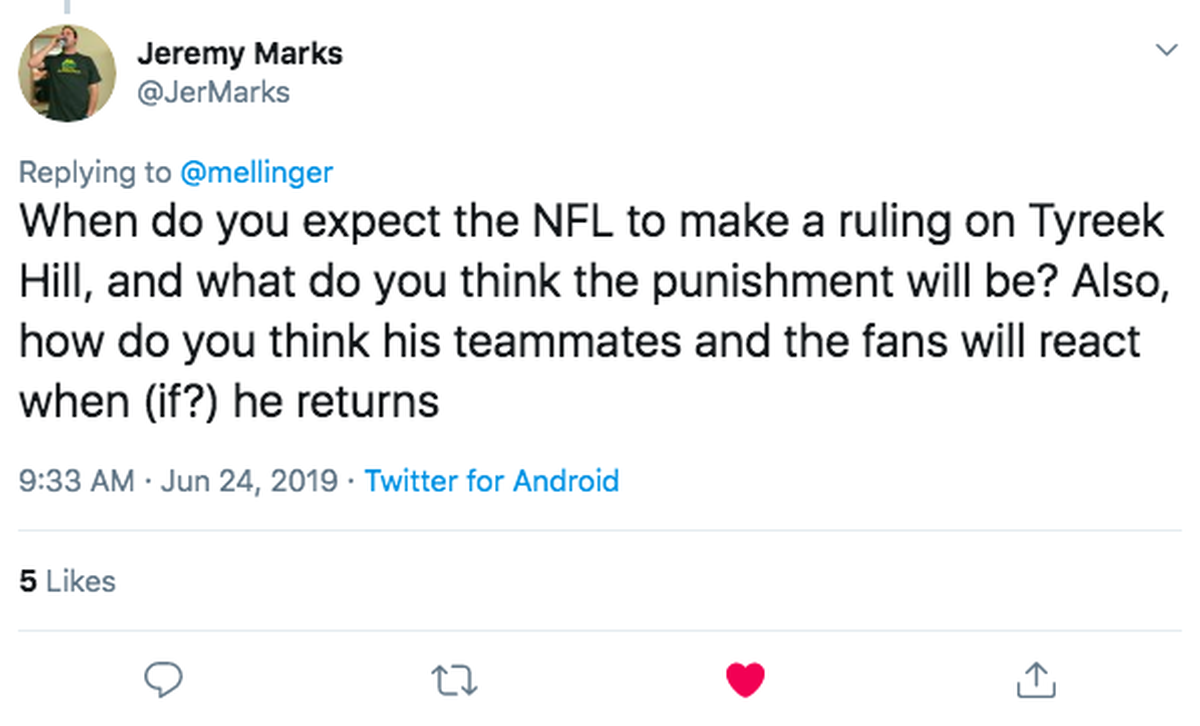1200x726 pixels.
Task: Unlike the tweet using the red heart
Action: pyautogui.click(x=745, y=681)
